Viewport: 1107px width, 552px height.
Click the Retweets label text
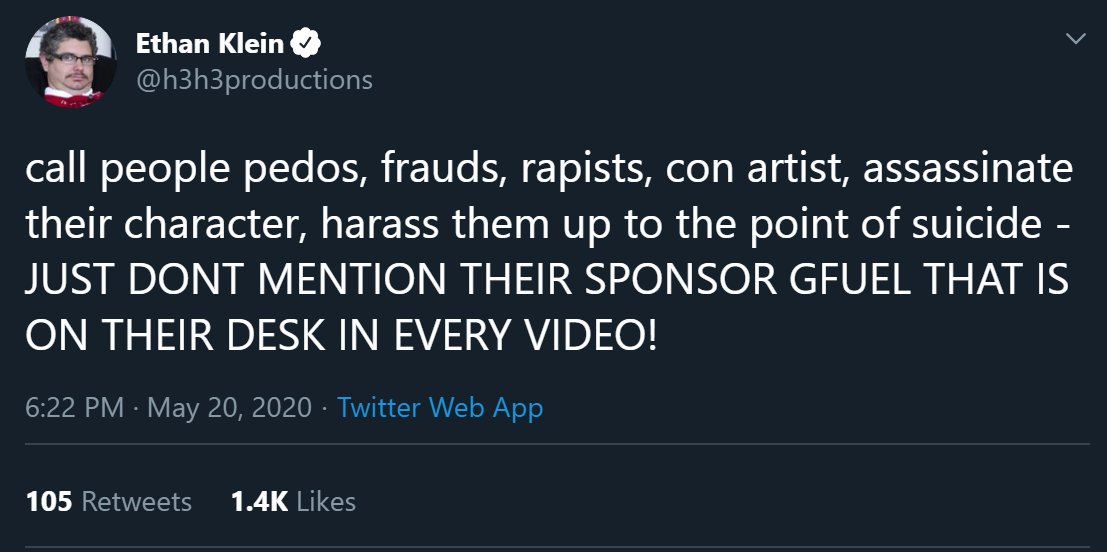tap(137, 502)
